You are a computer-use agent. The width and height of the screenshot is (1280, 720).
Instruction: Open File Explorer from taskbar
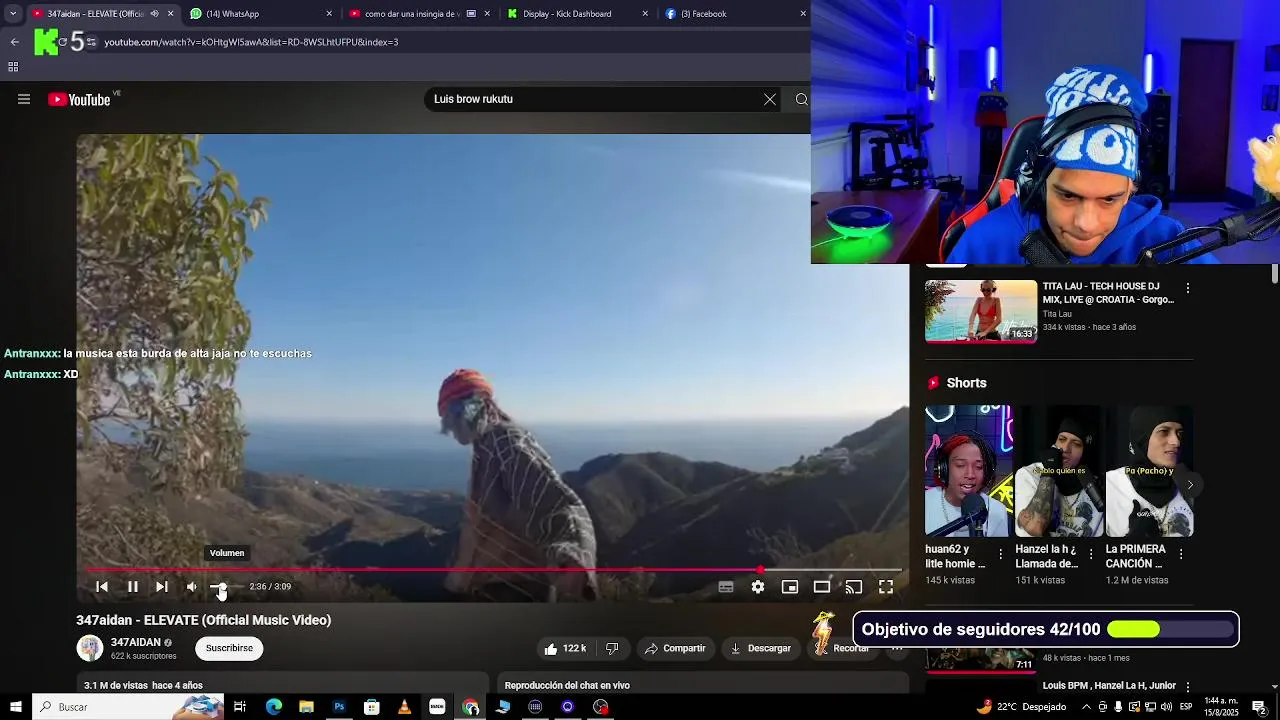pyautogui.click(x=306, y=707)
